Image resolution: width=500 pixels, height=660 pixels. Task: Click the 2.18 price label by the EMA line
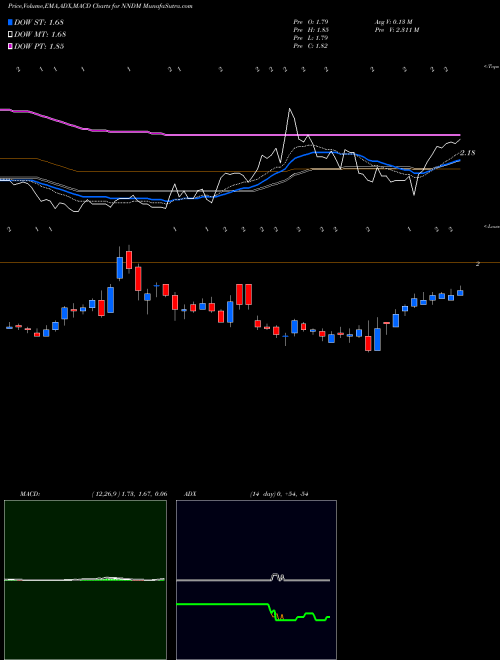pyautogui.click(x=468, y=153)
